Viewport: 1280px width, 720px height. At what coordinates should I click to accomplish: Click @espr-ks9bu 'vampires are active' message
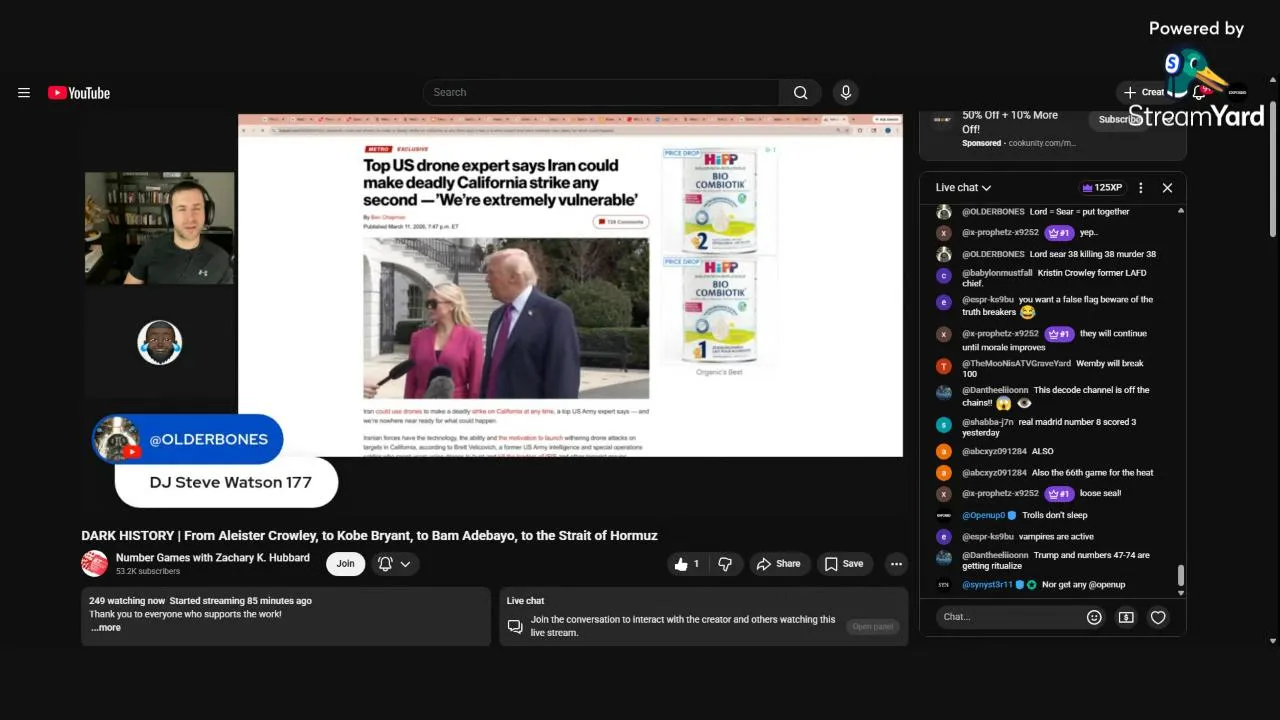pos(1028,537)
